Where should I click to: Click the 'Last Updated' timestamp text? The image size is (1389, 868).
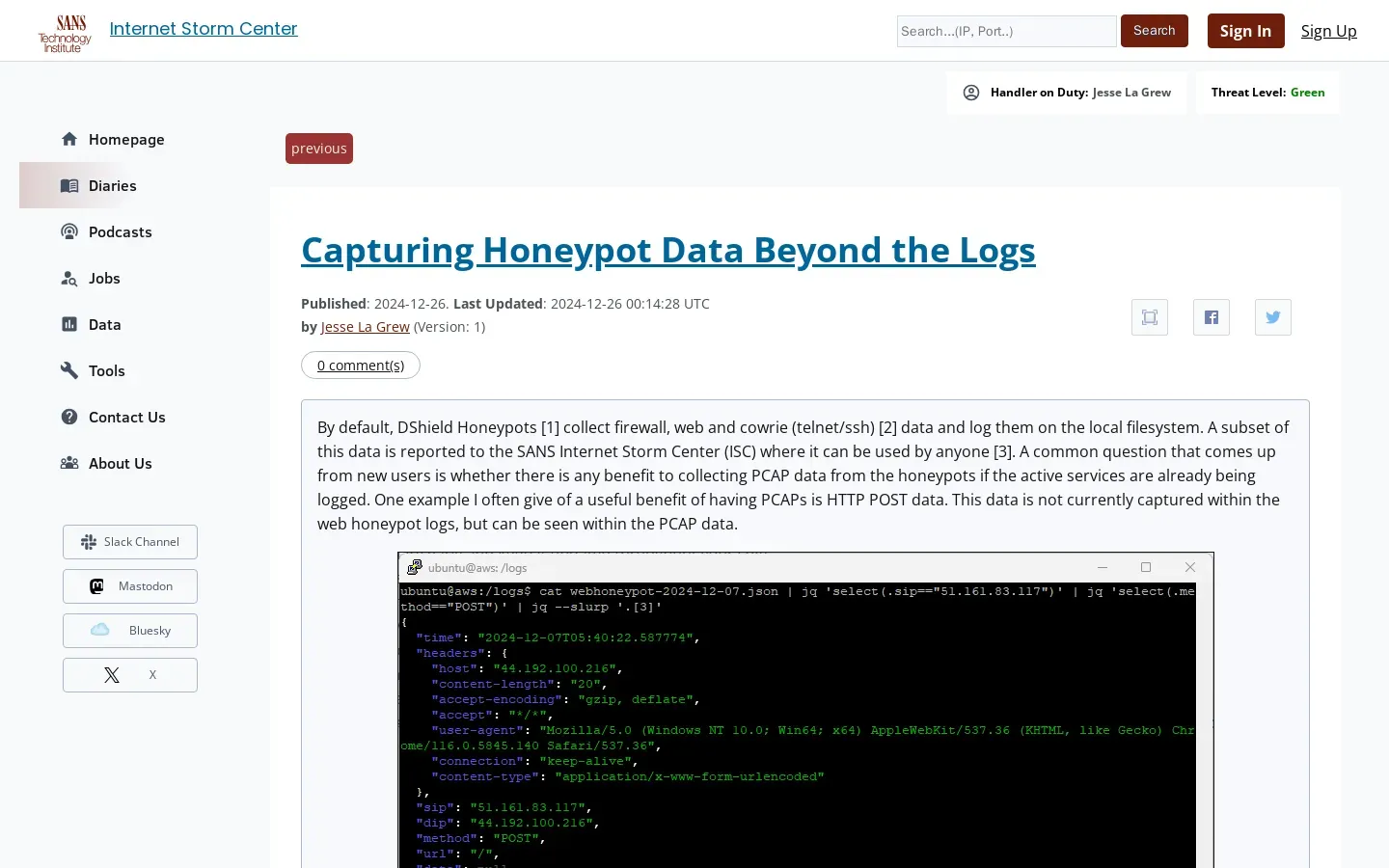pos(582,304)
